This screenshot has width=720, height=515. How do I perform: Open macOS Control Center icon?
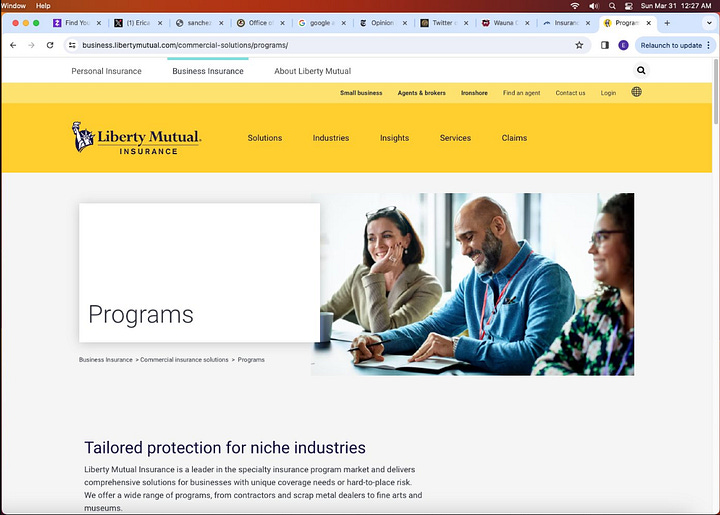click(629, 6)
